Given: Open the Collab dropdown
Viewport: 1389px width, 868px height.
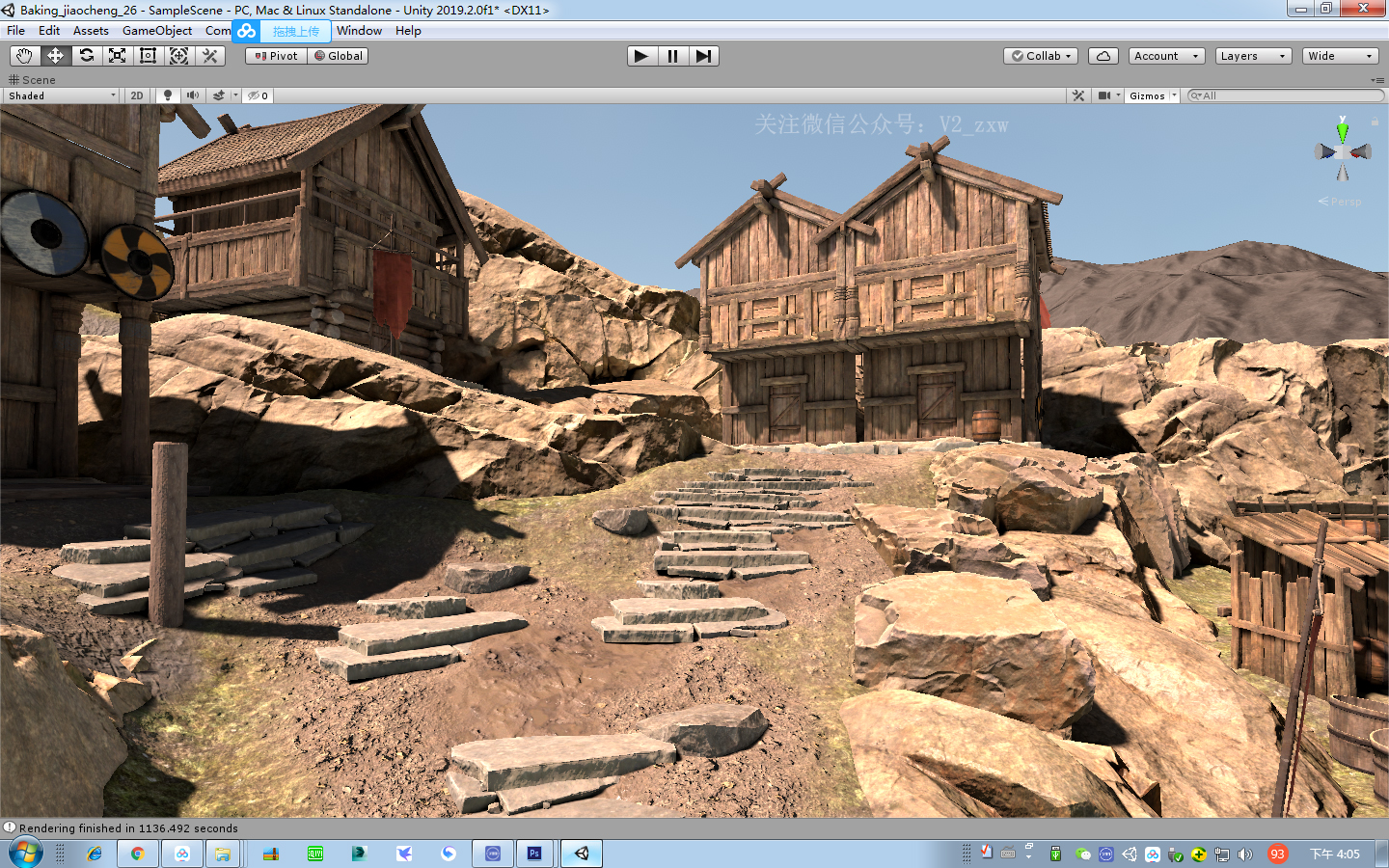Looking at the screenshot, I should (1041, 56).
